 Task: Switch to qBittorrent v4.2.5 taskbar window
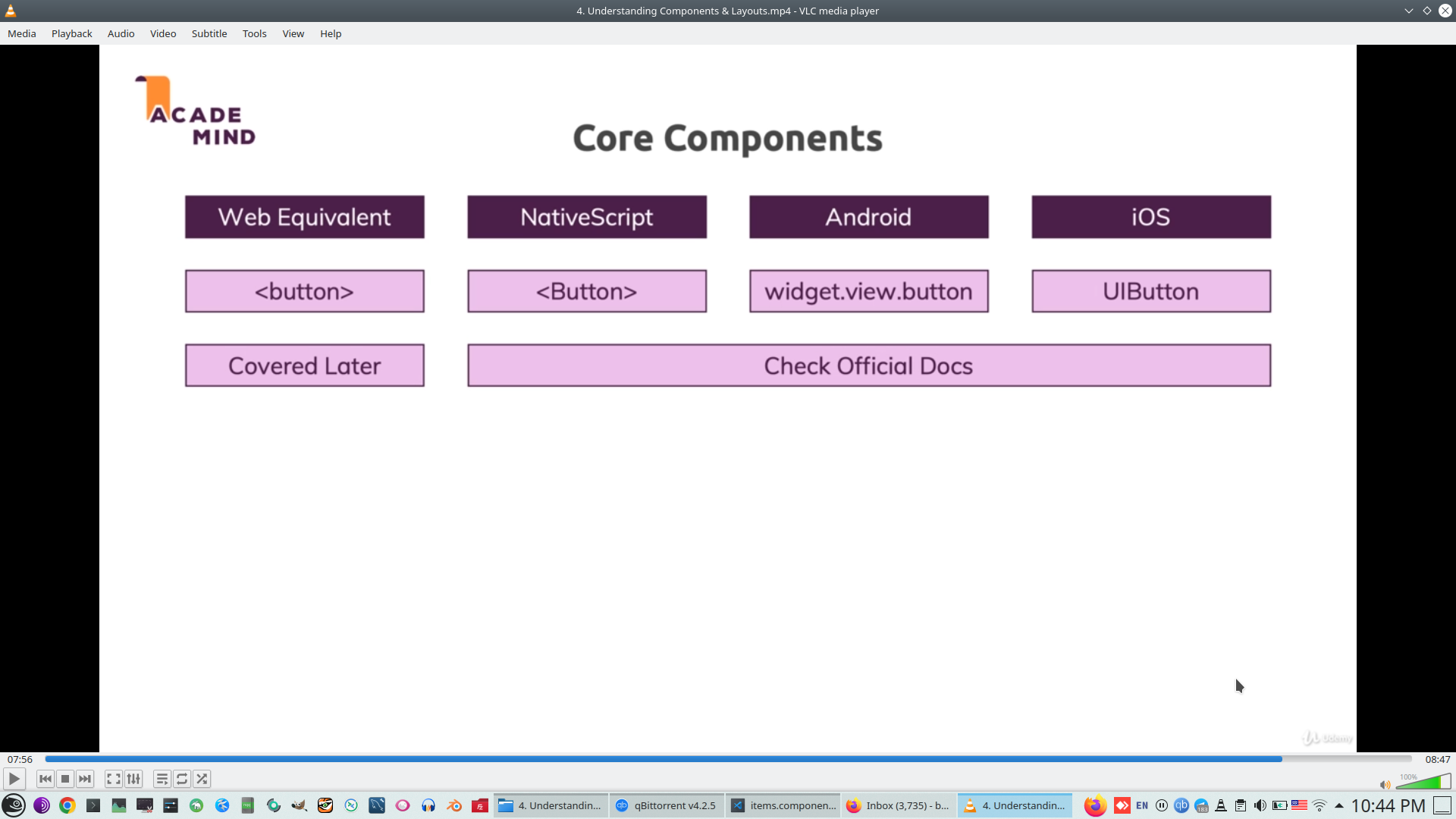point(667,805)
